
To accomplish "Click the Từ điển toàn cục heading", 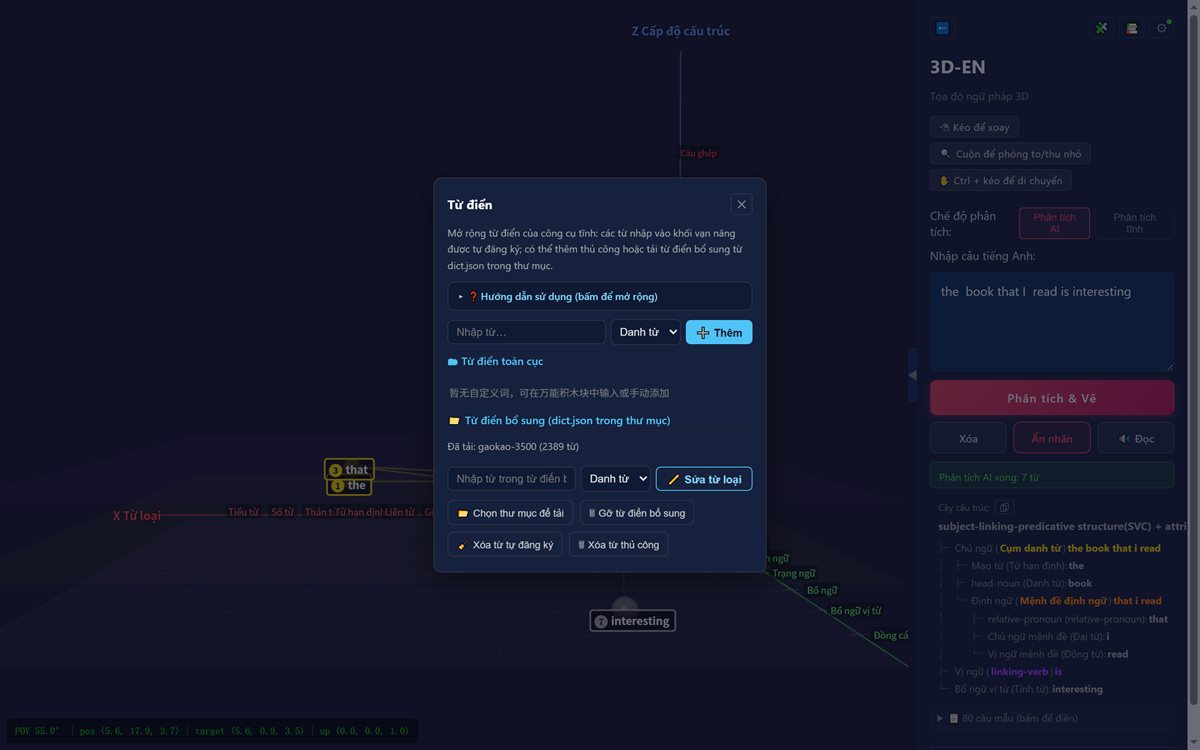I will pyautogui.click(x=496, y=361).
